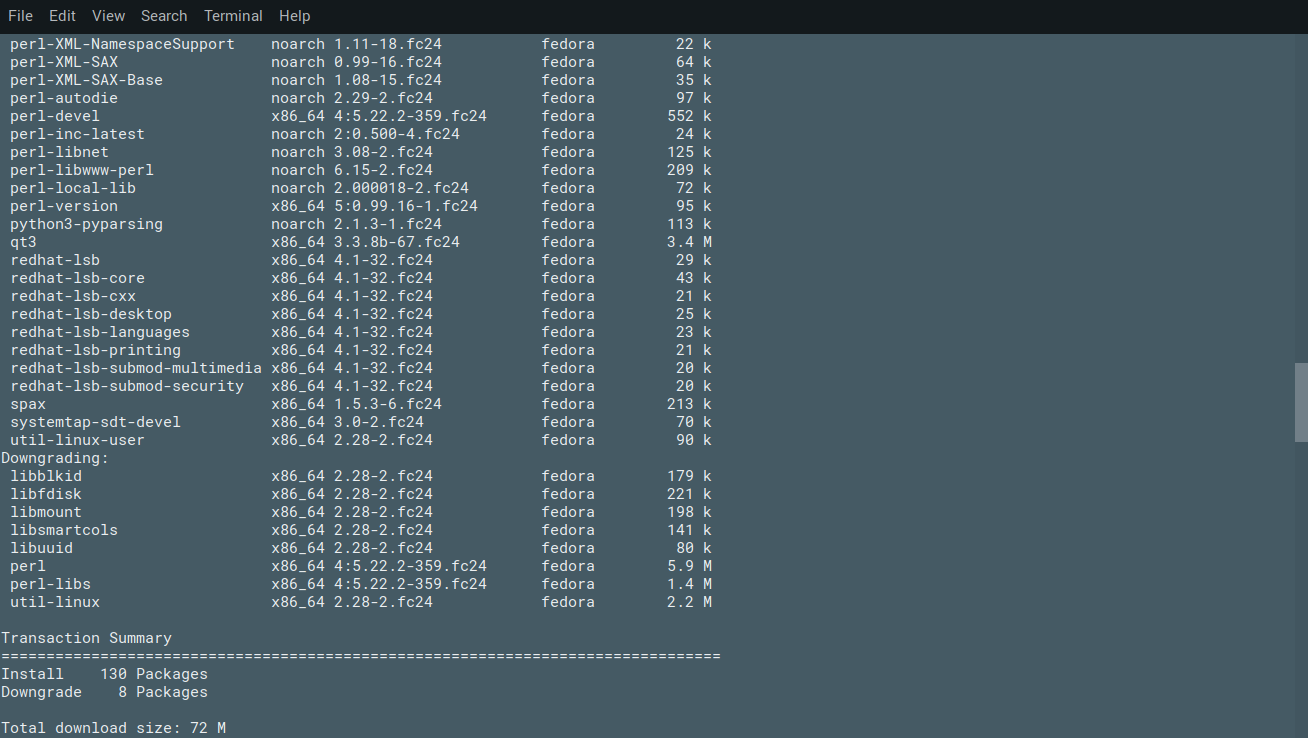
Task: Click the version 6.15-2.fc24 text
Action: click(383, 170)
